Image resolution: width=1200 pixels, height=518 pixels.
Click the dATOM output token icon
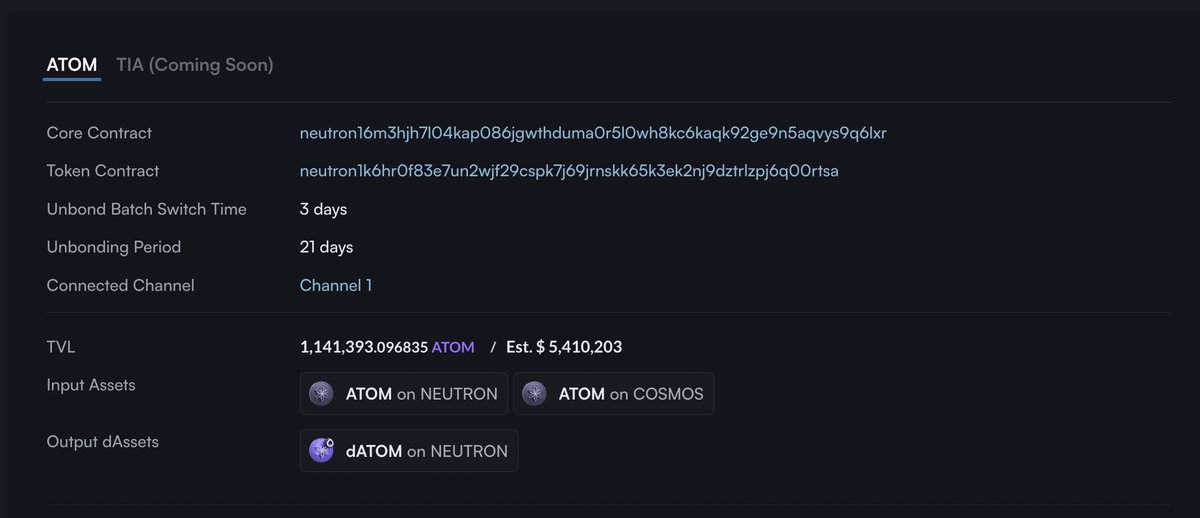click(321, 451)
